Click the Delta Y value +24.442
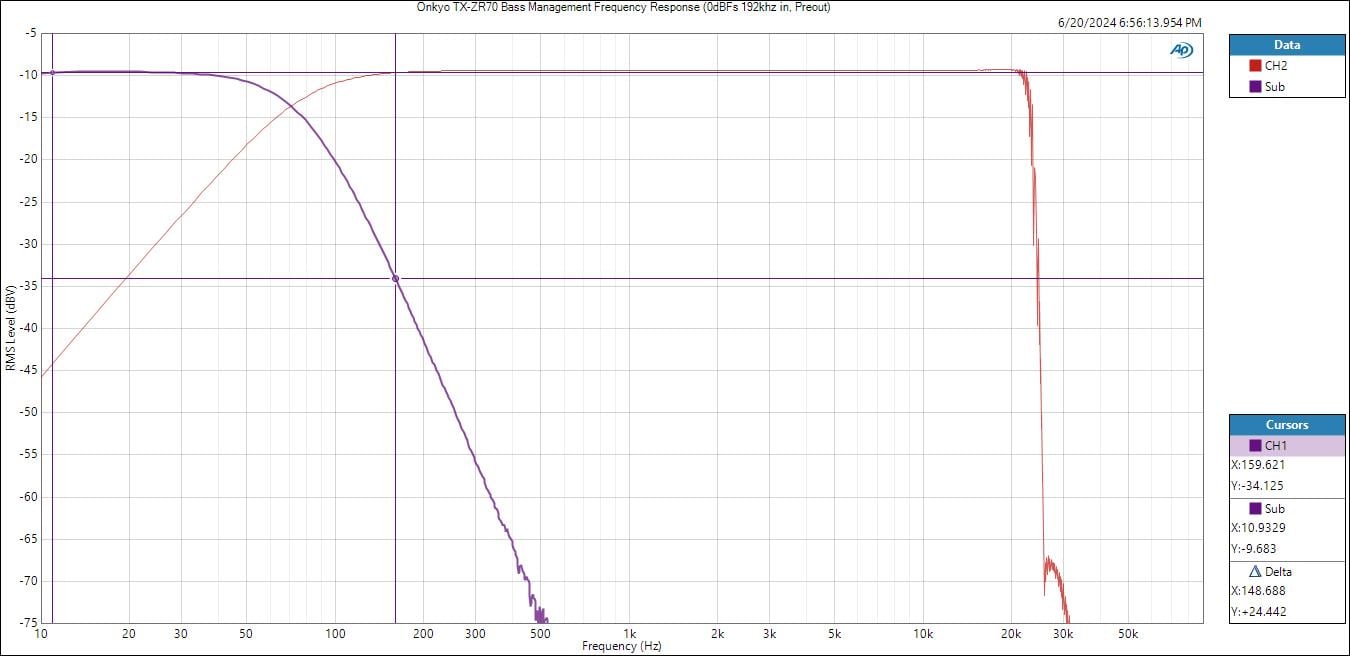Screen dimensions: 1350x656 (x=1258, y=612)
